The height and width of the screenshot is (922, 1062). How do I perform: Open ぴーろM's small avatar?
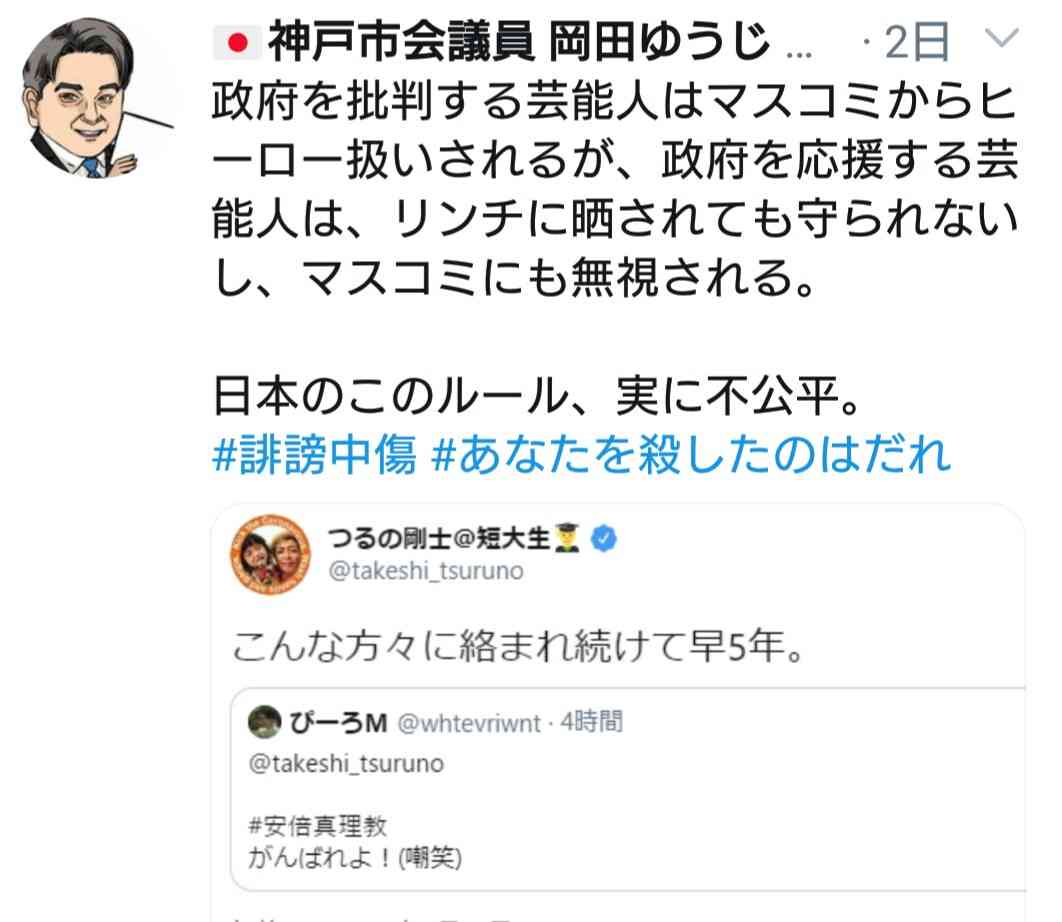click(x=264, y=721)
